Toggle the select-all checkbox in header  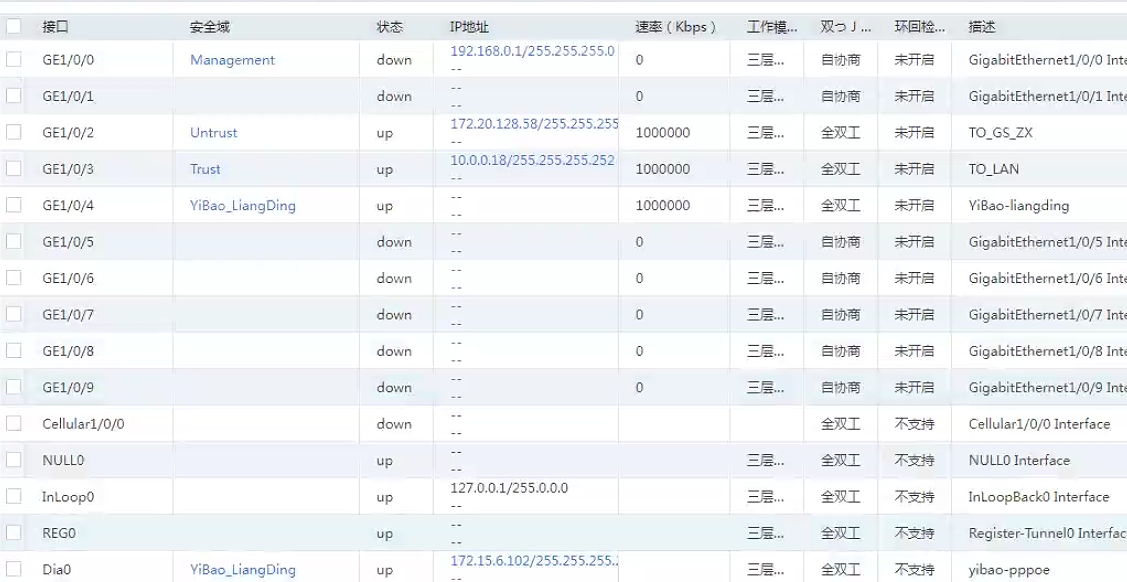(x=14, y=27)
